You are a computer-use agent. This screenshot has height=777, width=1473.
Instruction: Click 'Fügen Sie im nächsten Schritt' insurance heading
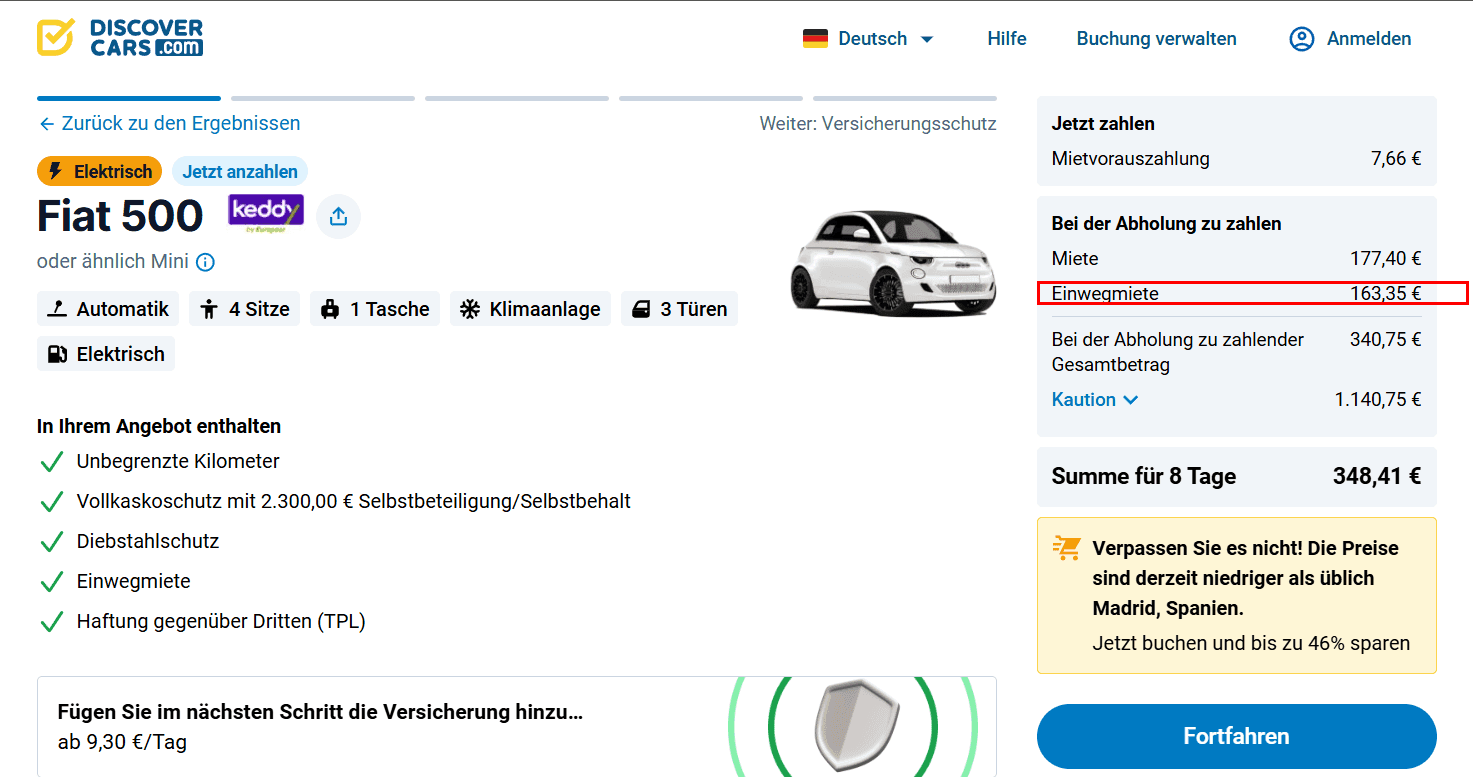(320, 712)
